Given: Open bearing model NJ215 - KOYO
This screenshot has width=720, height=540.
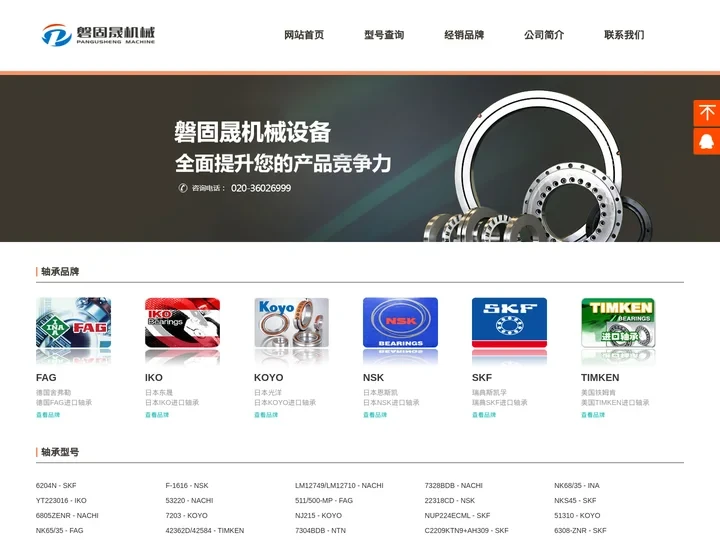Looking at the screenshot, I should (318, 516).
